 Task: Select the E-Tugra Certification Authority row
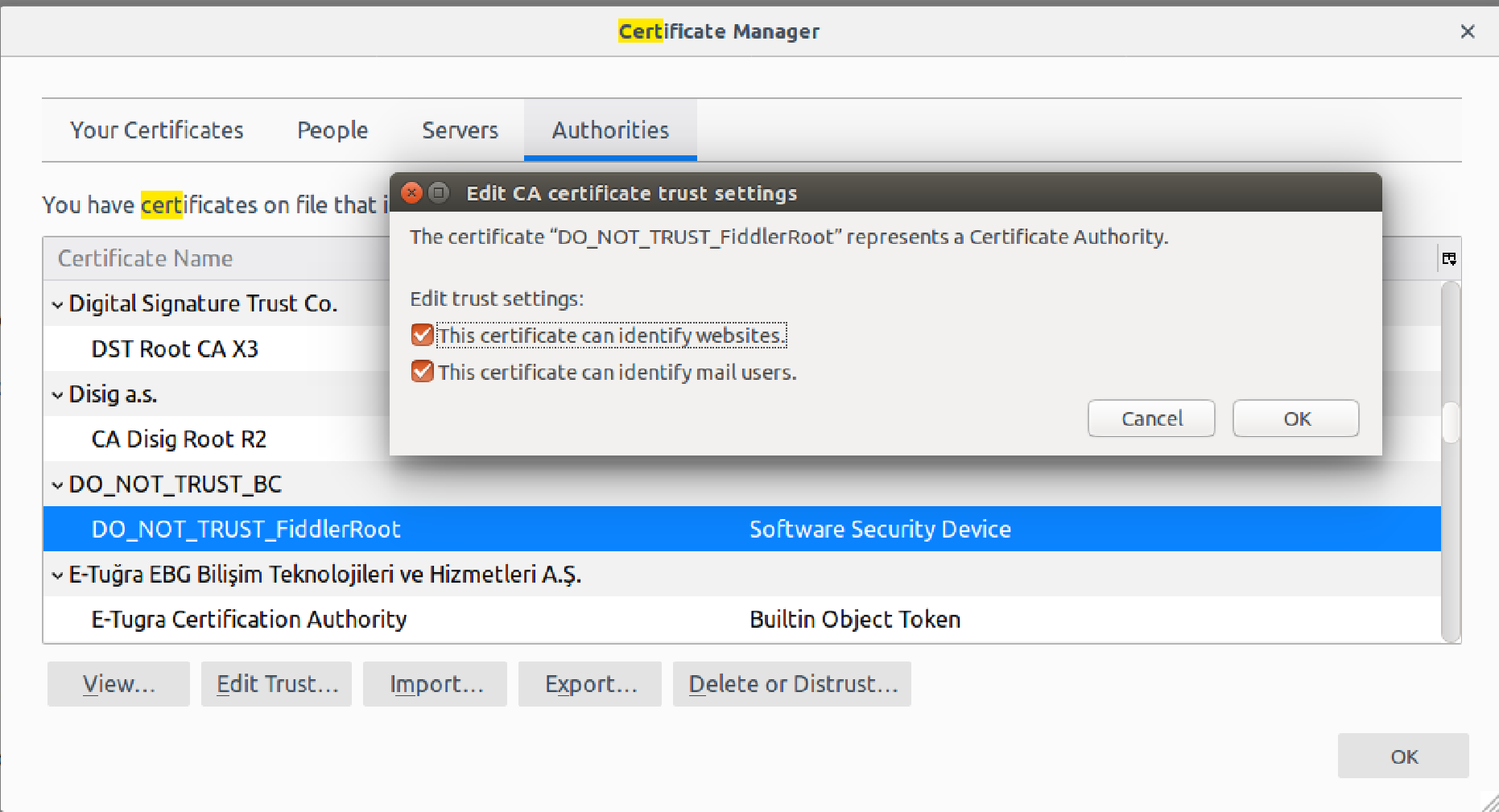click(249, 620)
